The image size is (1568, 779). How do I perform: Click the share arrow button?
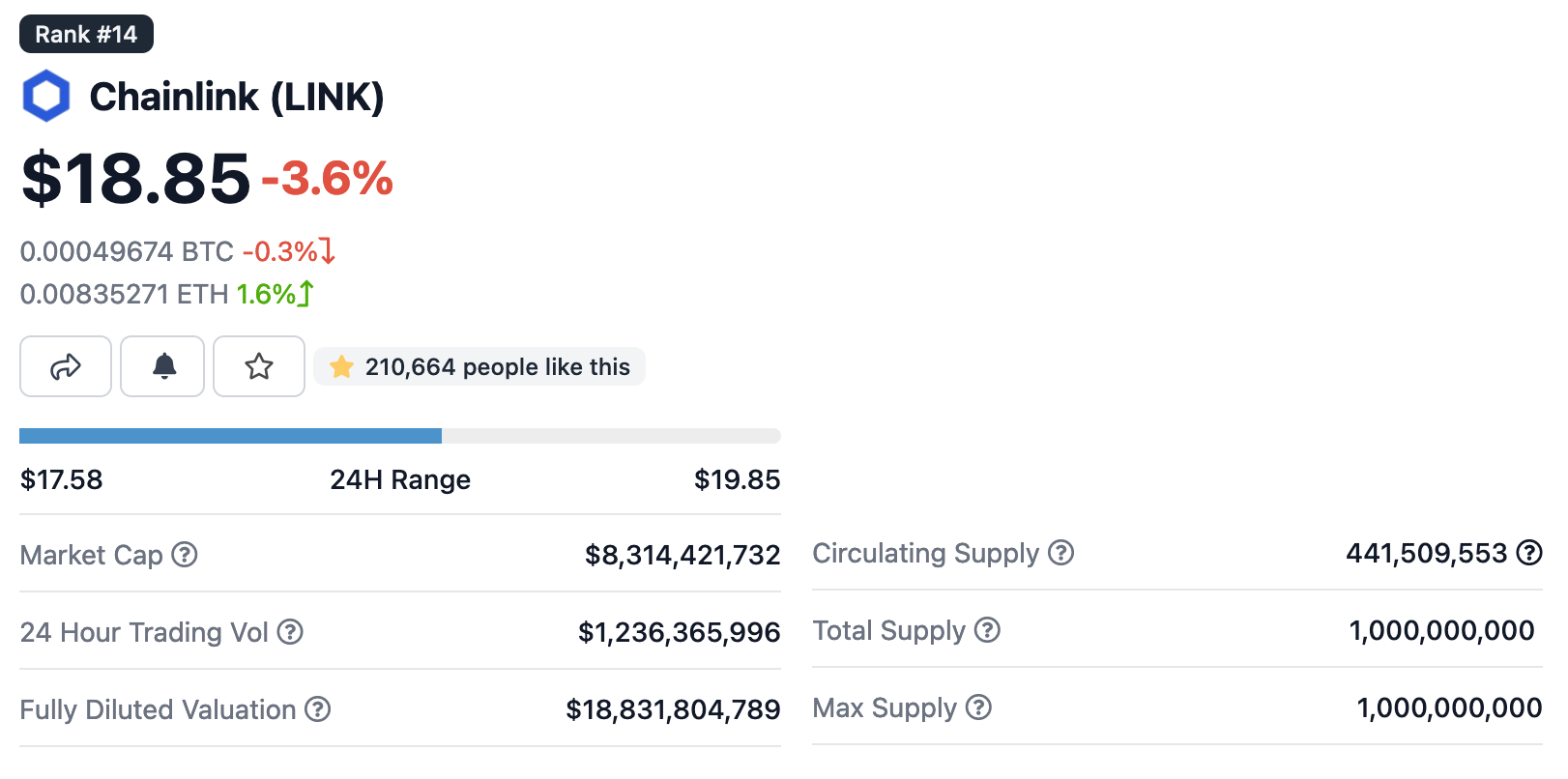(66, 366)
